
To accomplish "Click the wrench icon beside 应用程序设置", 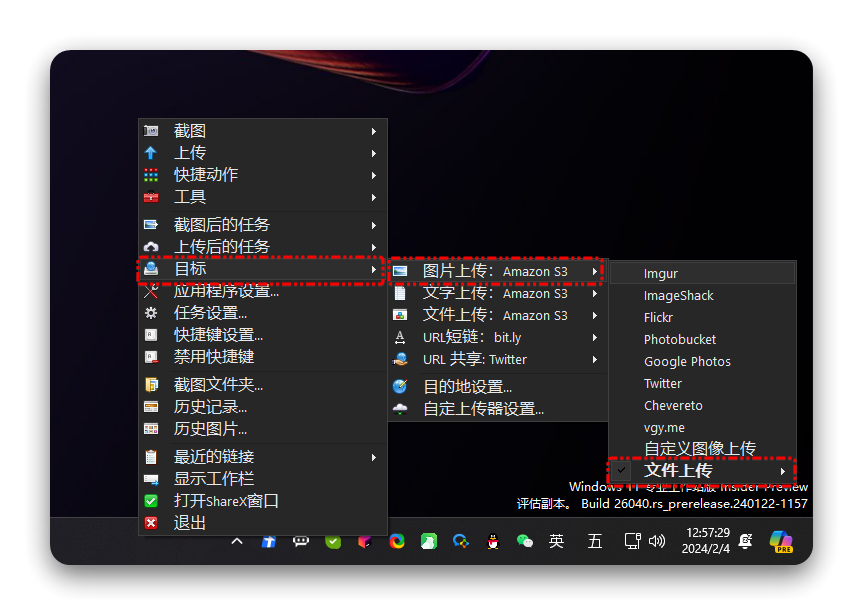I will click(x=151, y=291).
